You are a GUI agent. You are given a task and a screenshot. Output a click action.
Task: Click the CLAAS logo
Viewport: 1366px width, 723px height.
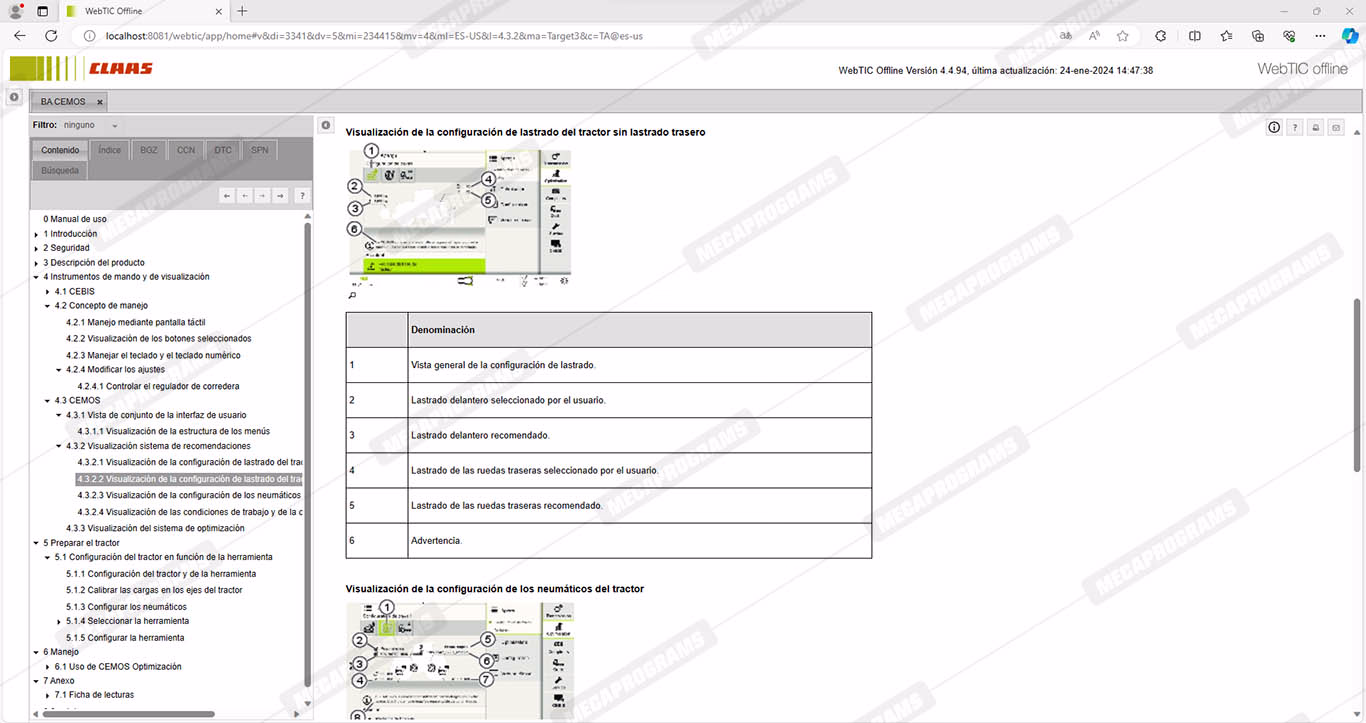point(120,69)
